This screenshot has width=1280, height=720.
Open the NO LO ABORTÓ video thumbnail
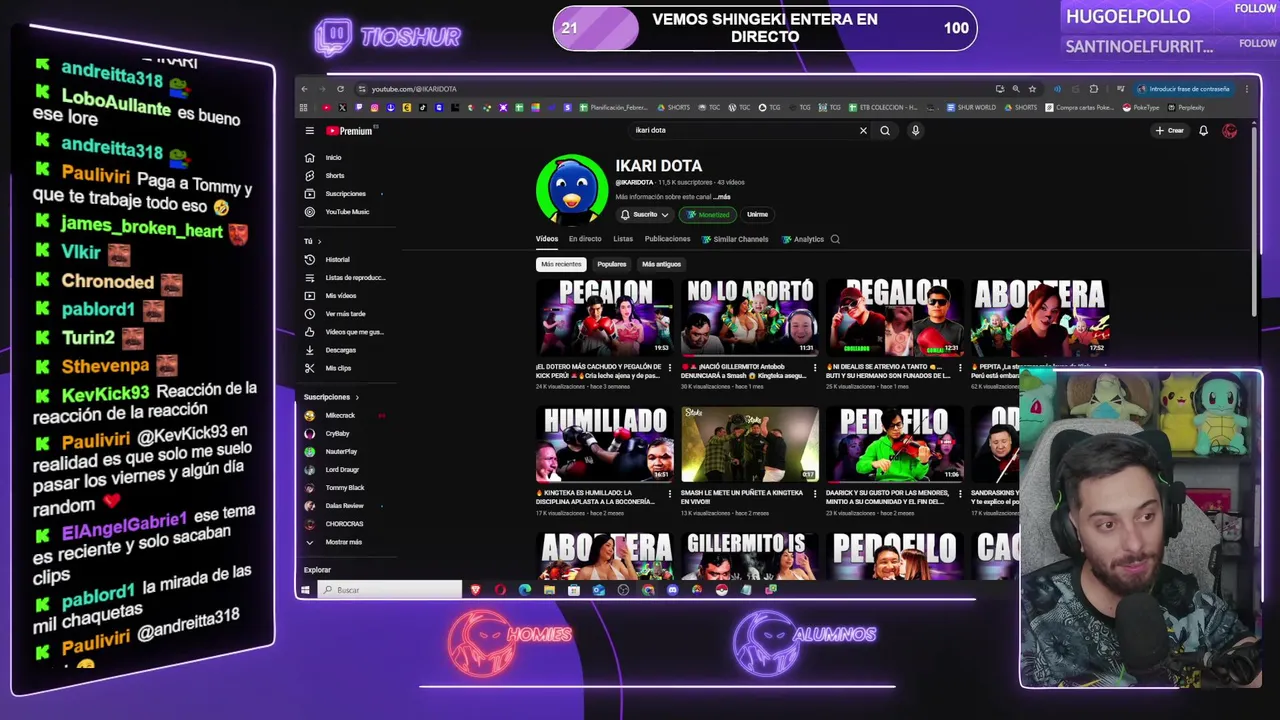click(749, 318)
